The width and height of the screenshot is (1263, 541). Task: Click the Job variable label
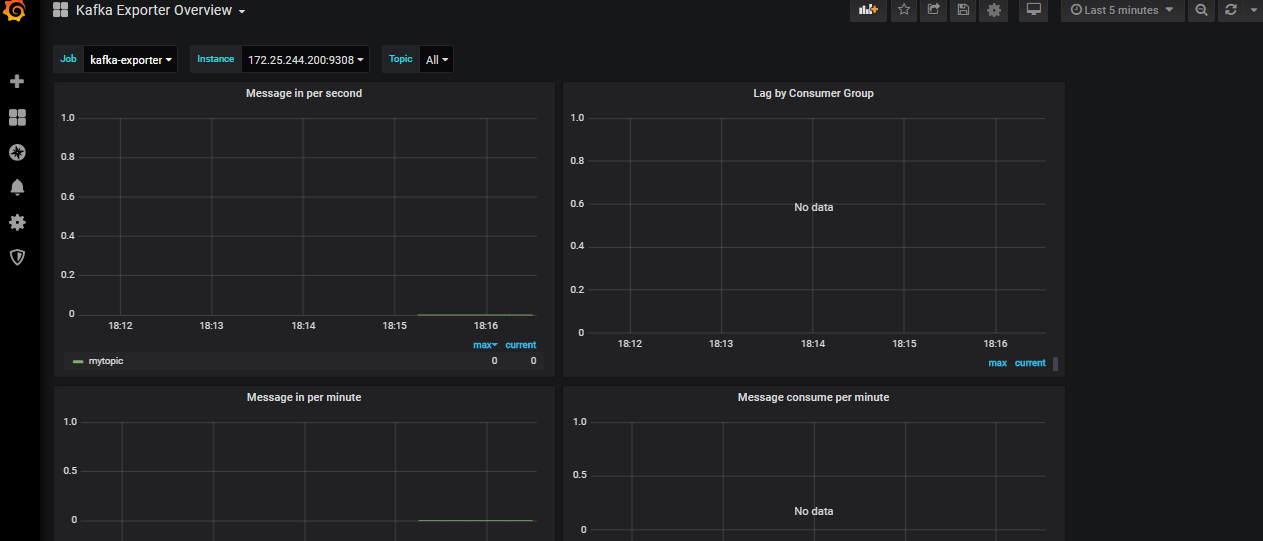pos(68,59)
